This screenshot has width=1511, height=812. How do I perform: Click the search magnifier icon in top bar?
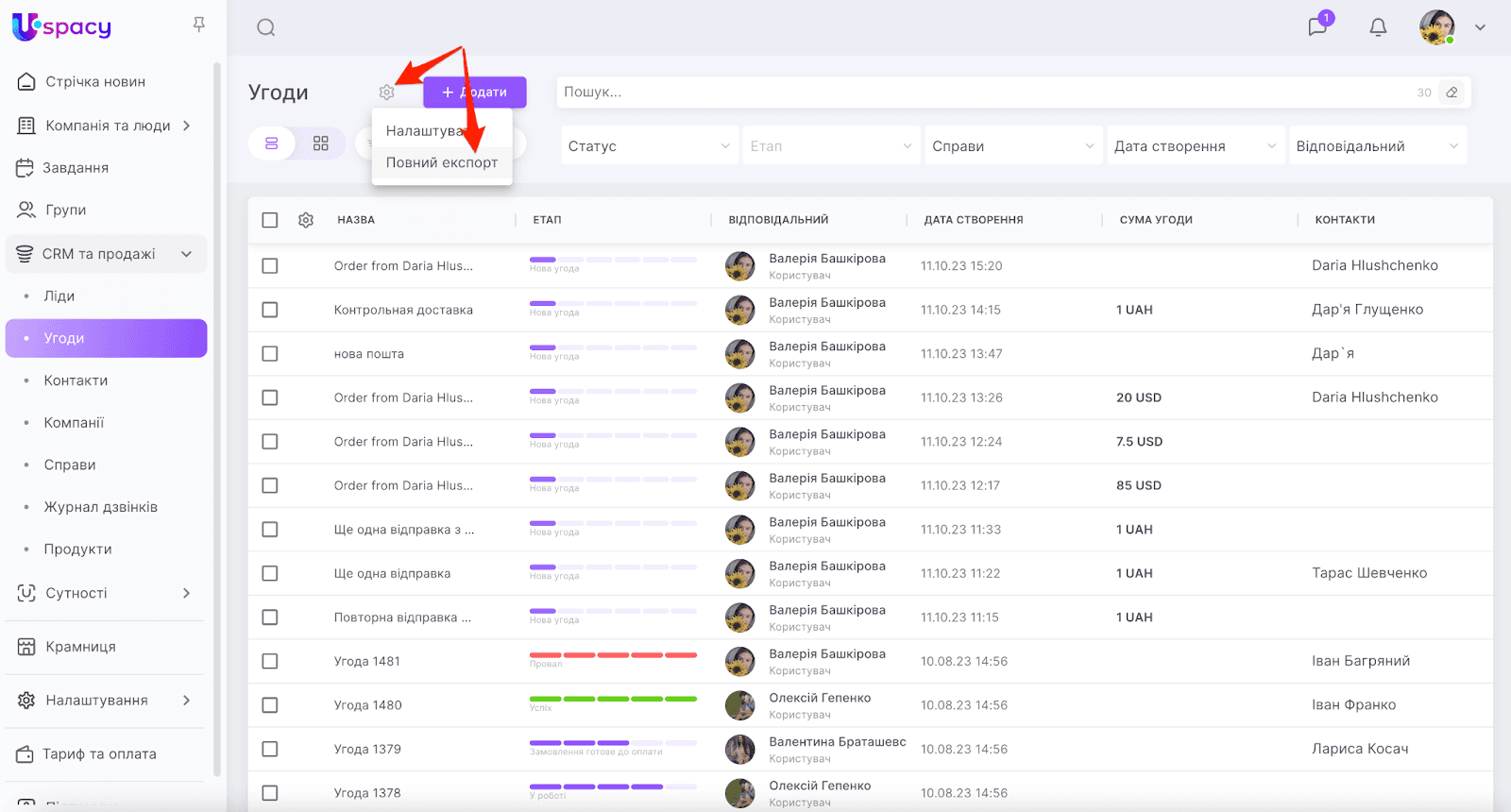(x=265, y=27)
